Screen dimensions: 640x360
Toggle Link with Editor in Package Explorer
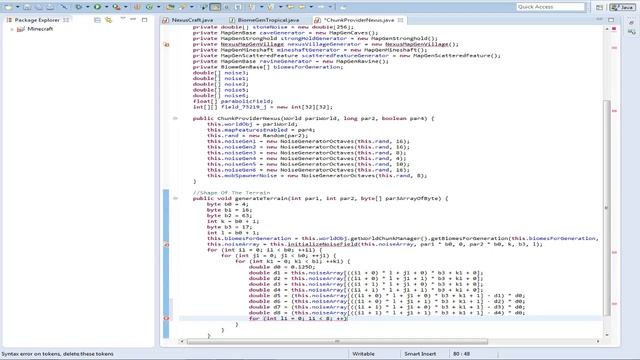[x=109, y=20]
